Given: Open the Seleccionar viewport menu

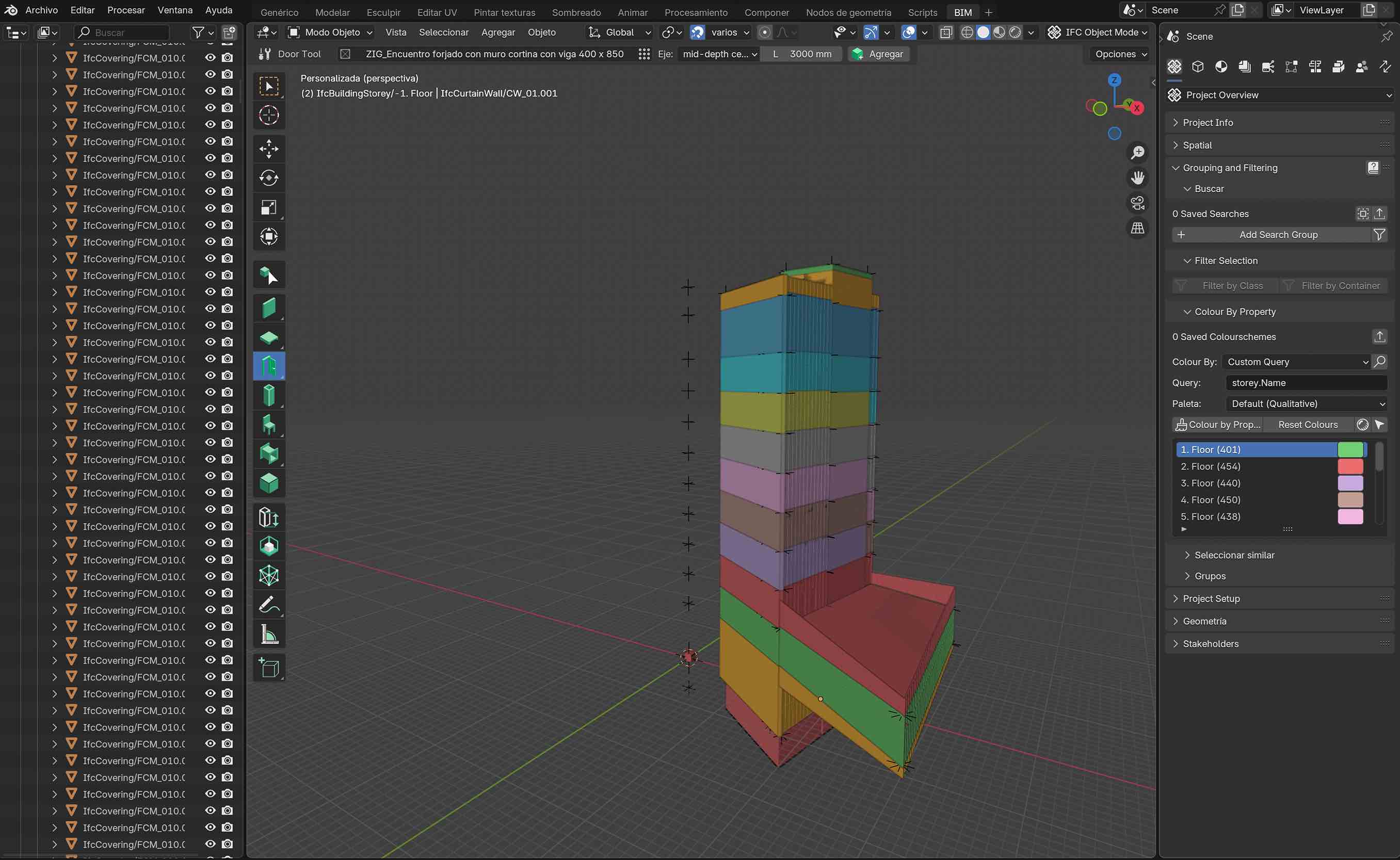Looking at the screenshot, I should 444,33.
